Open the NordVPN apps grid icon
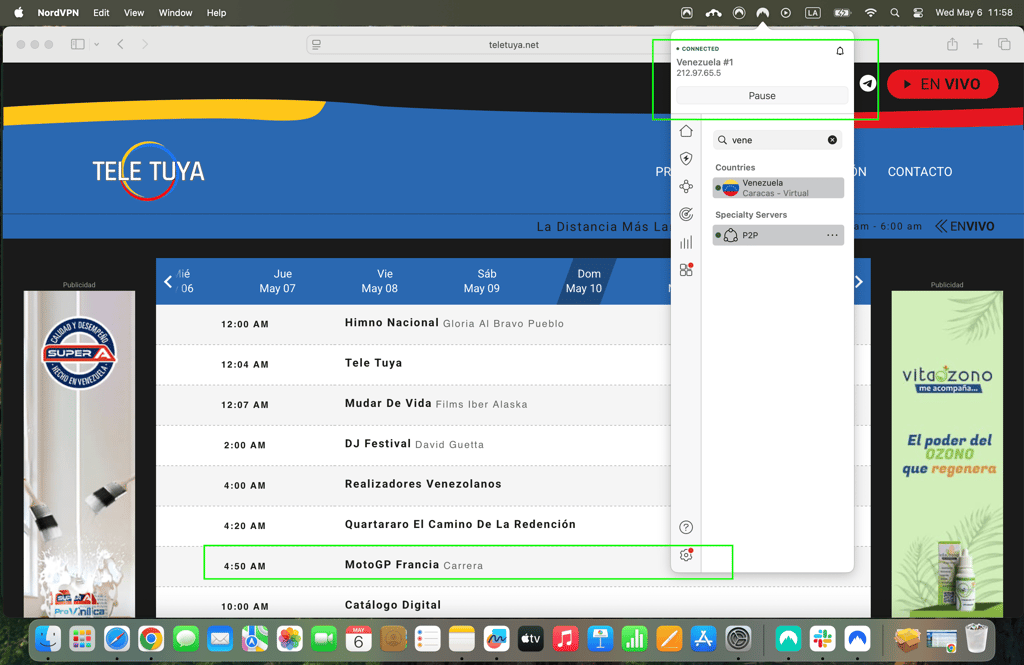The width and height of the screenshot is (1024, 665). [686, 270]
